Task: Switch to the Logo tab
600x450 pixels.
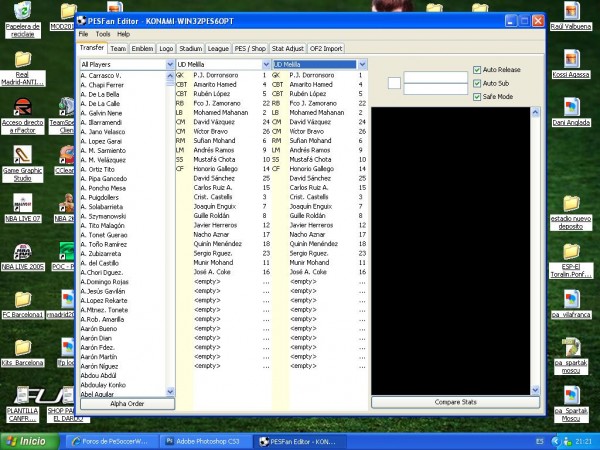Action: (166, 49)
